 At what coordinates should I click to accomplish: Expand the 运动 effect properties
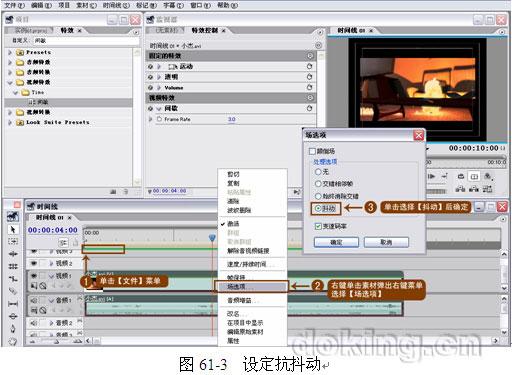tap(159, 67)
